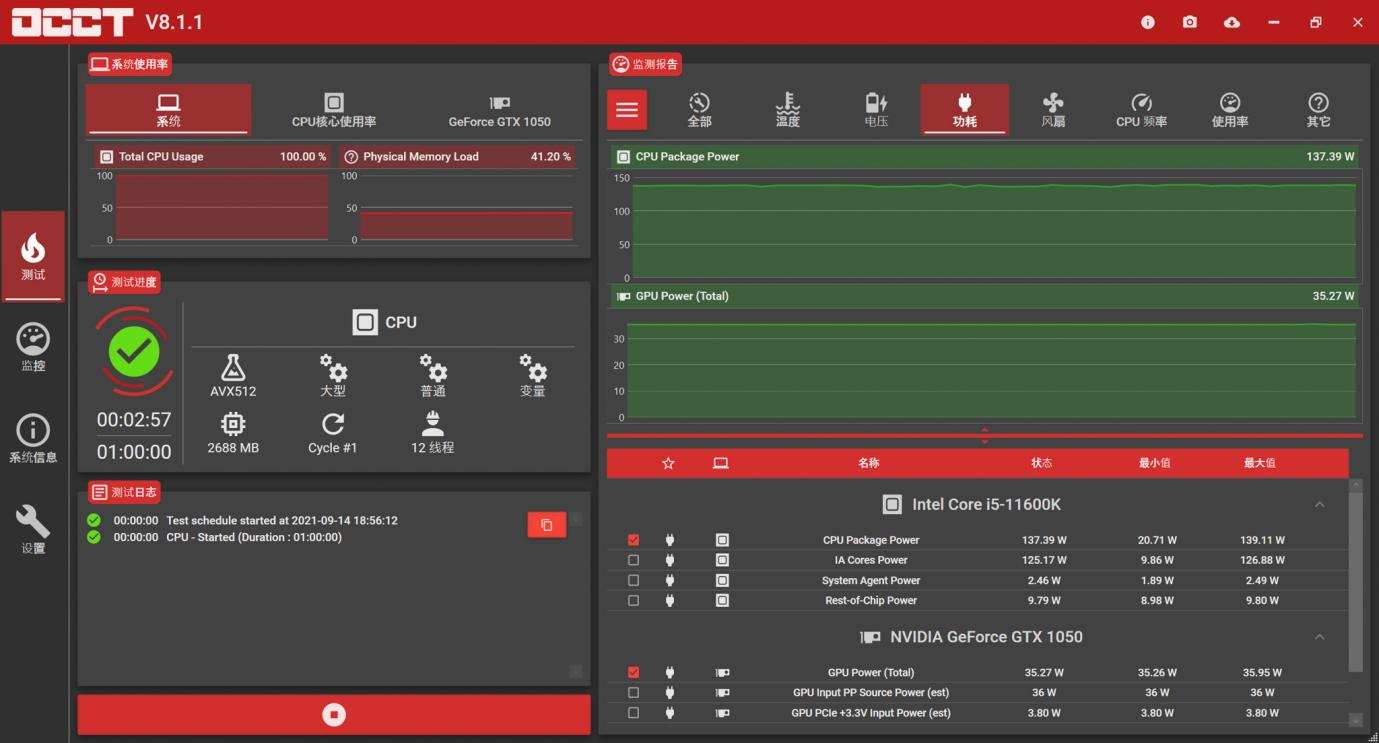Image resolution: width=1379 pixels, height=743 pixels.
Task: Open the 监控 gauge sidebar item
Action: pos(33,347)
